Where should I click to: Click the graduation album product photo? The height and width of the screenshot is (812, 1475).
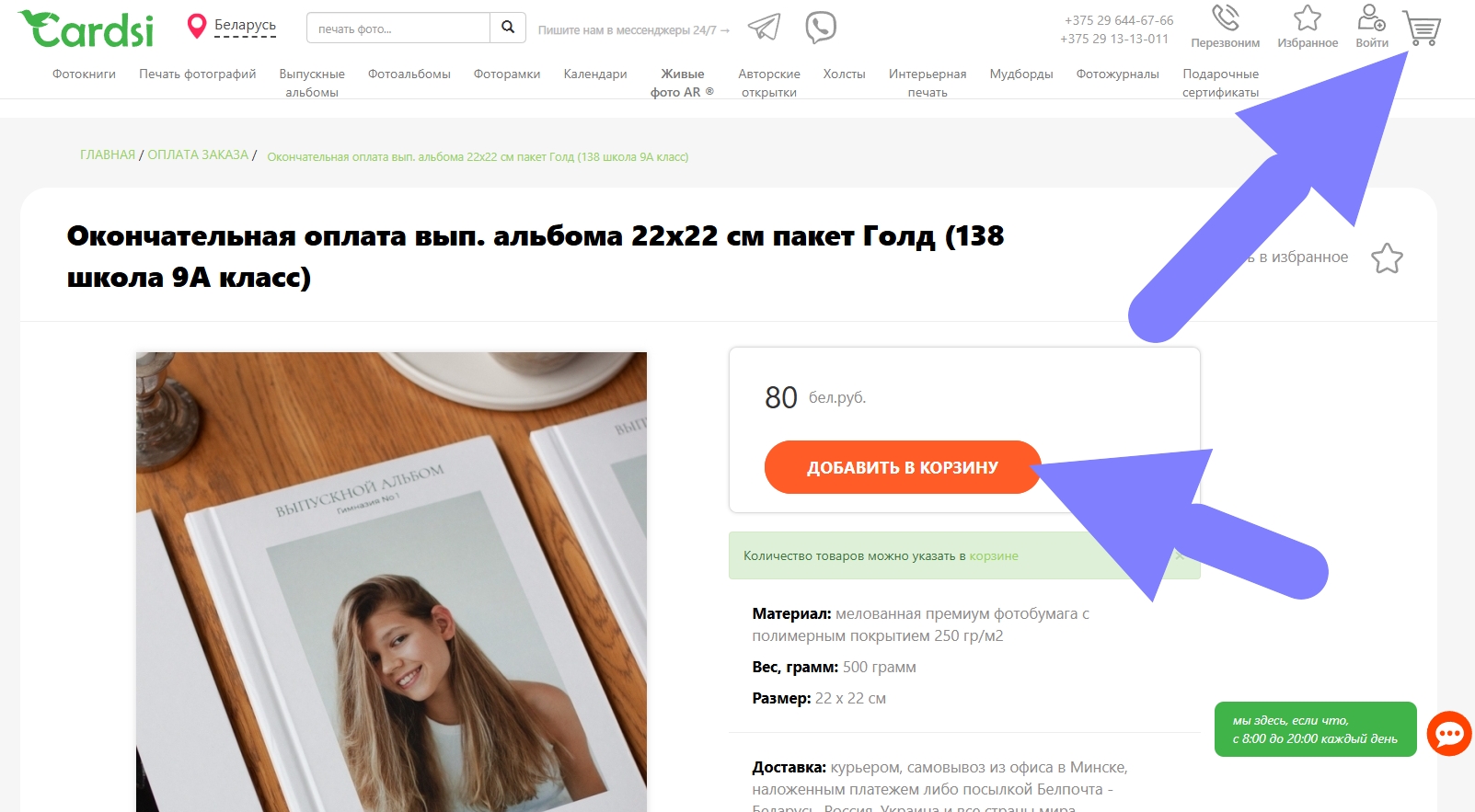pyautogui.click(x=391, y=582)
